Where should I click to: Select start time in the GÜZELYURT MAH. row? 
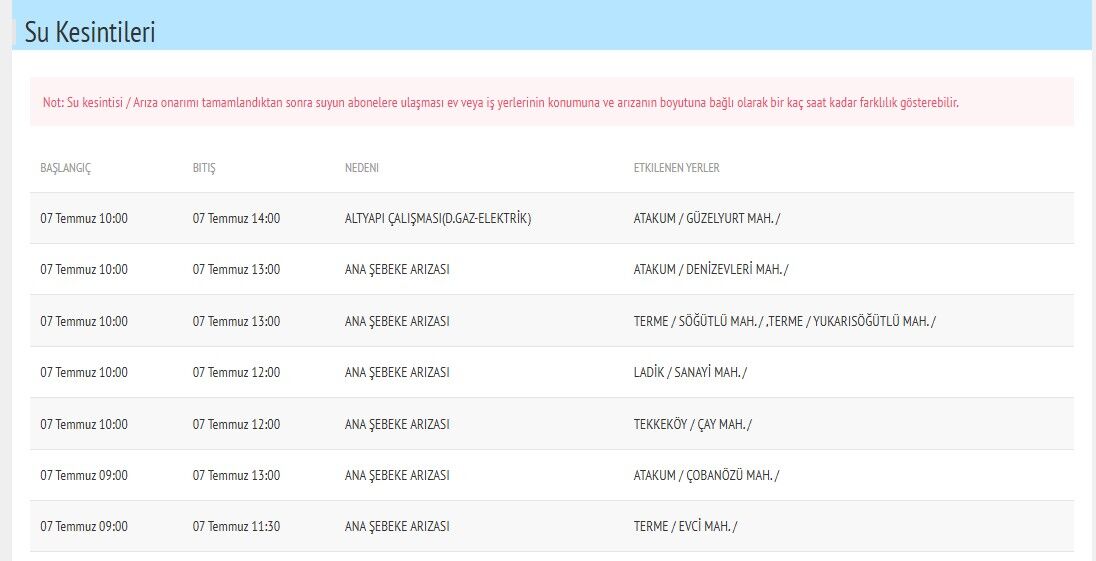click(84, 218)
